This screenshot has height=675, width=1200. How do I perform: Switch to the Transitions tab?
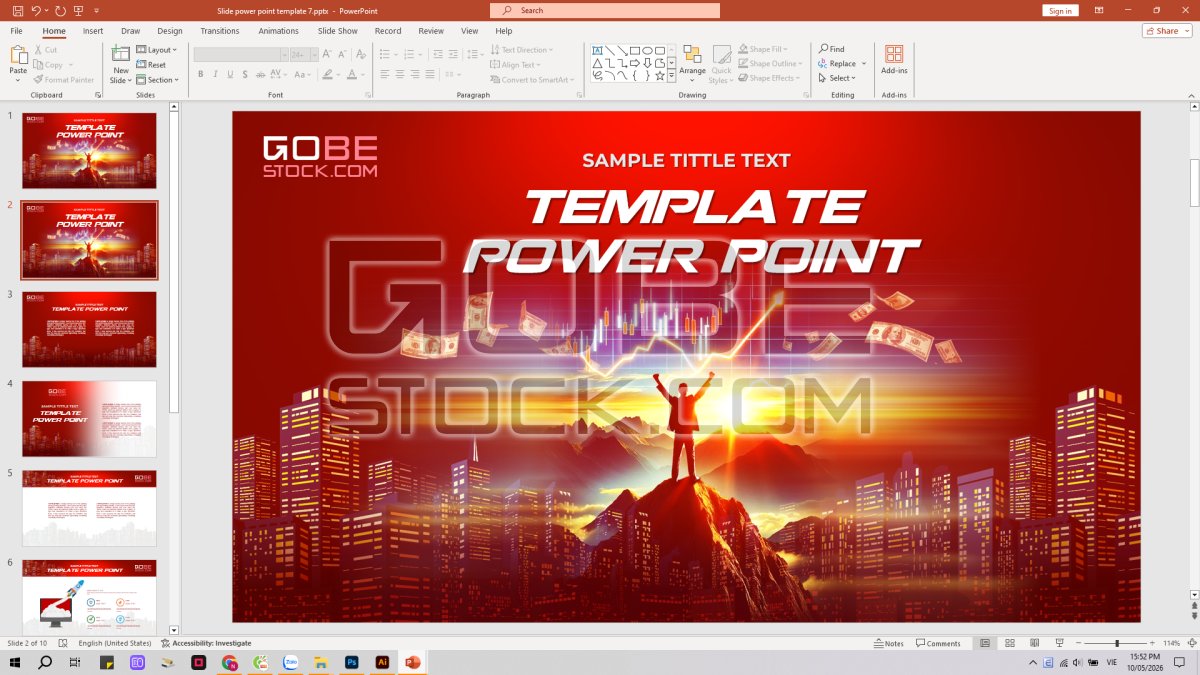pos(220,31)
